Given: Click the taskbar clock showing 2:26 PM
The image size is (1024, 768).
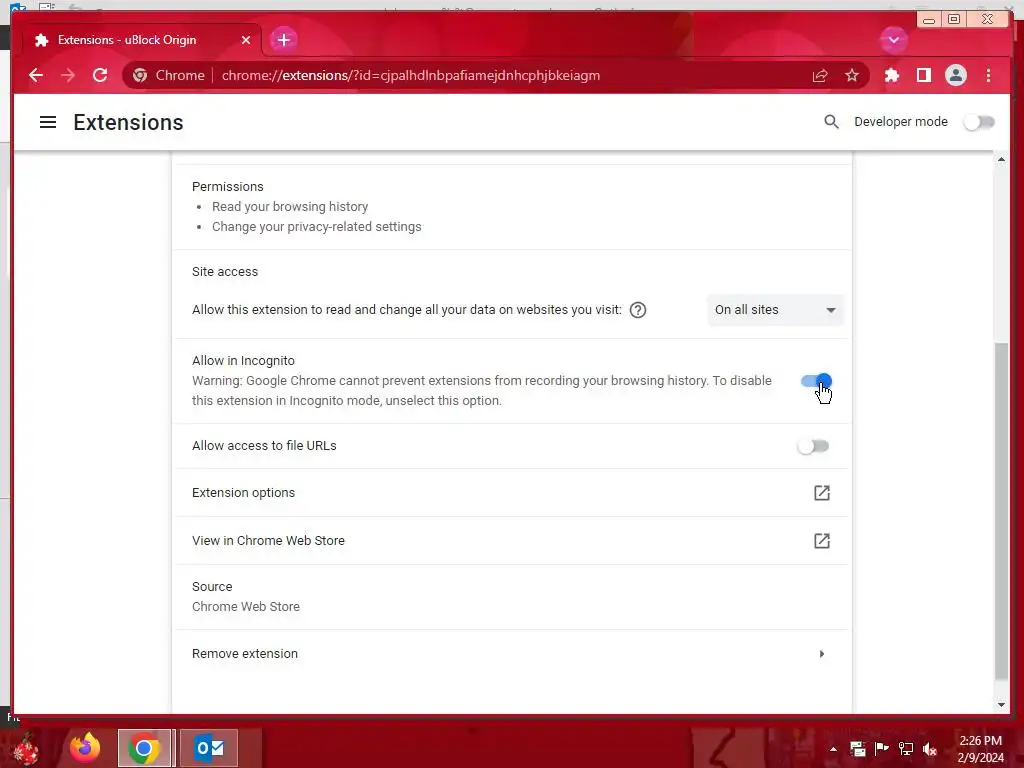Looking at the screenshot, I should pos(980,749).
